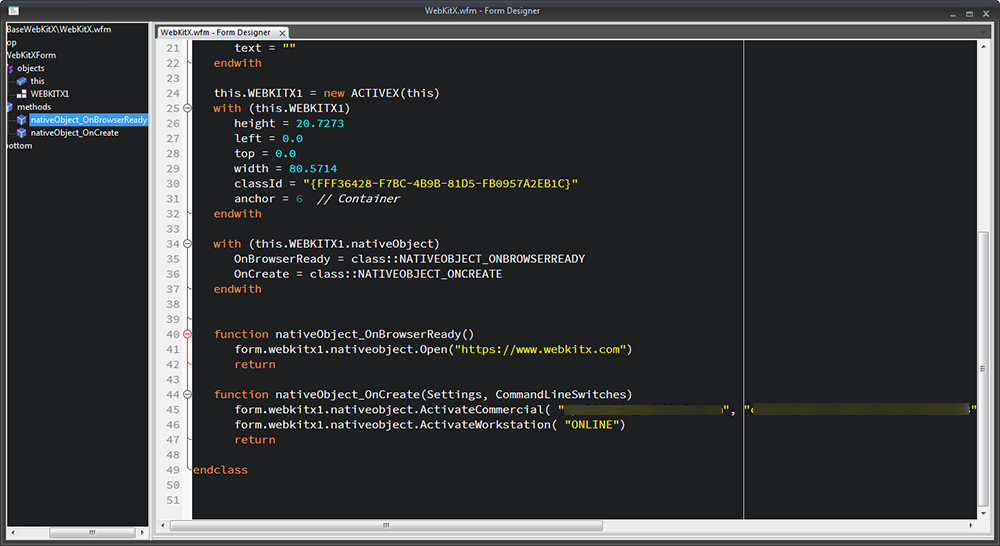
Task: Click the nativeObject_OnBrowserReady method cube icon
Action: coord(22,120)
